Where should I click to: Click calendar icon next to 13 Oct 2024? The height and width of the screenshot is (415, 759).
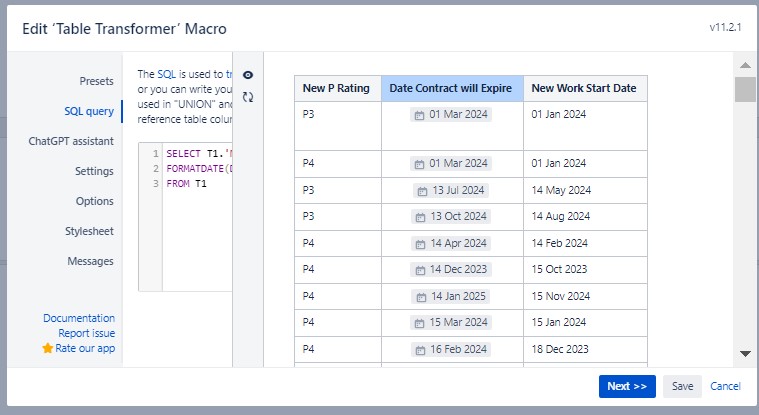pyautogui.click(x=420, y=217)
